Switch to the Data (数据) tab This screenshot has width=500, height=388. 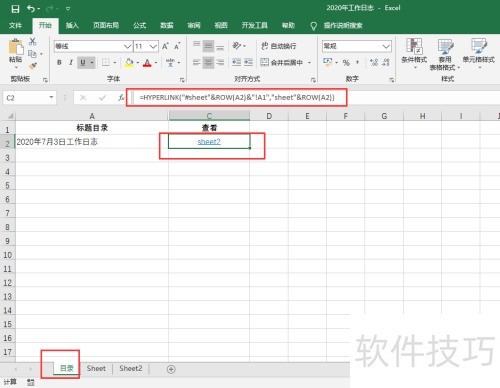pos(167,25)
